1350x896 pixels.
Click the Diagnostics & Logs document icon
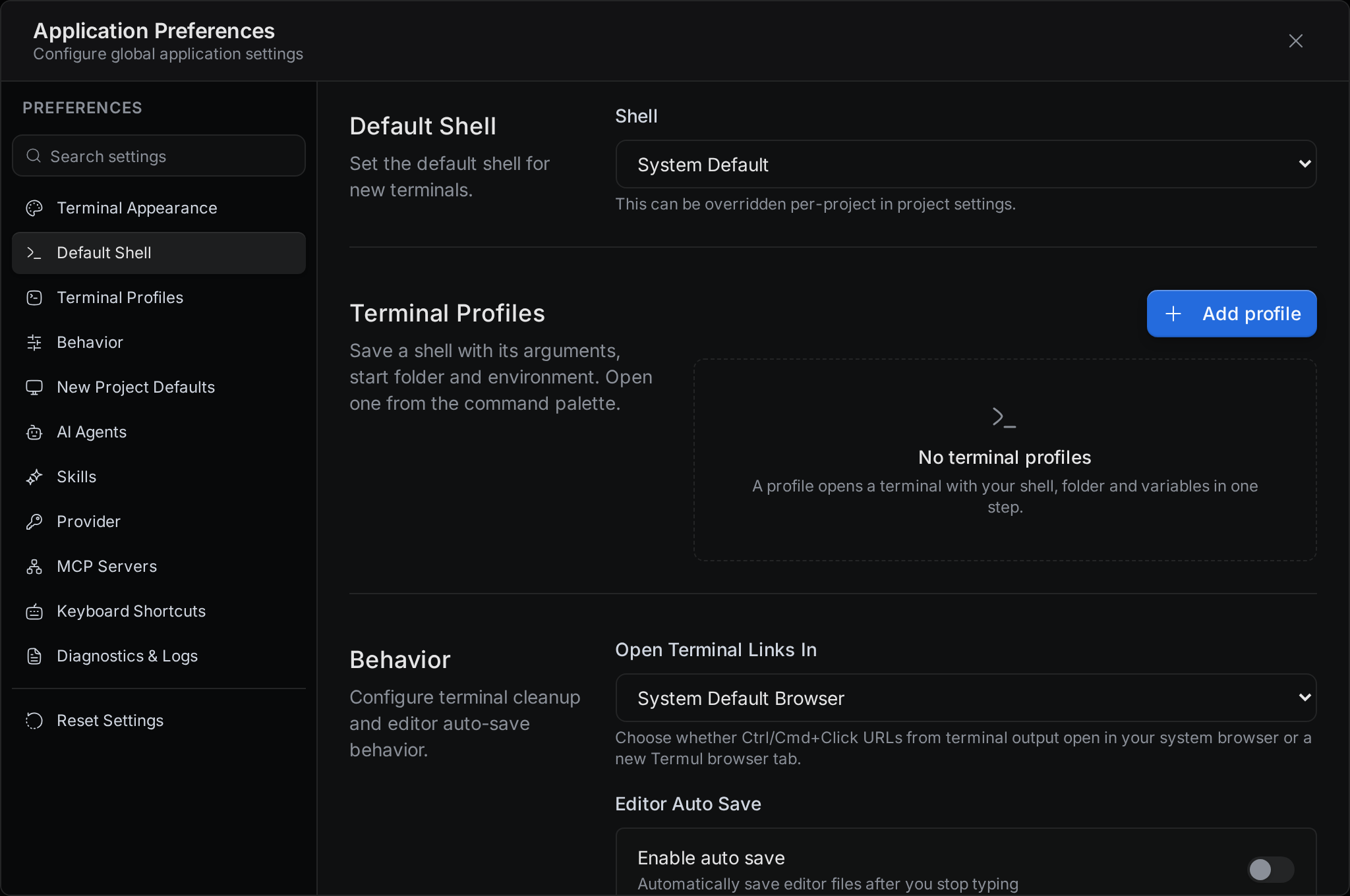(34, 656)
